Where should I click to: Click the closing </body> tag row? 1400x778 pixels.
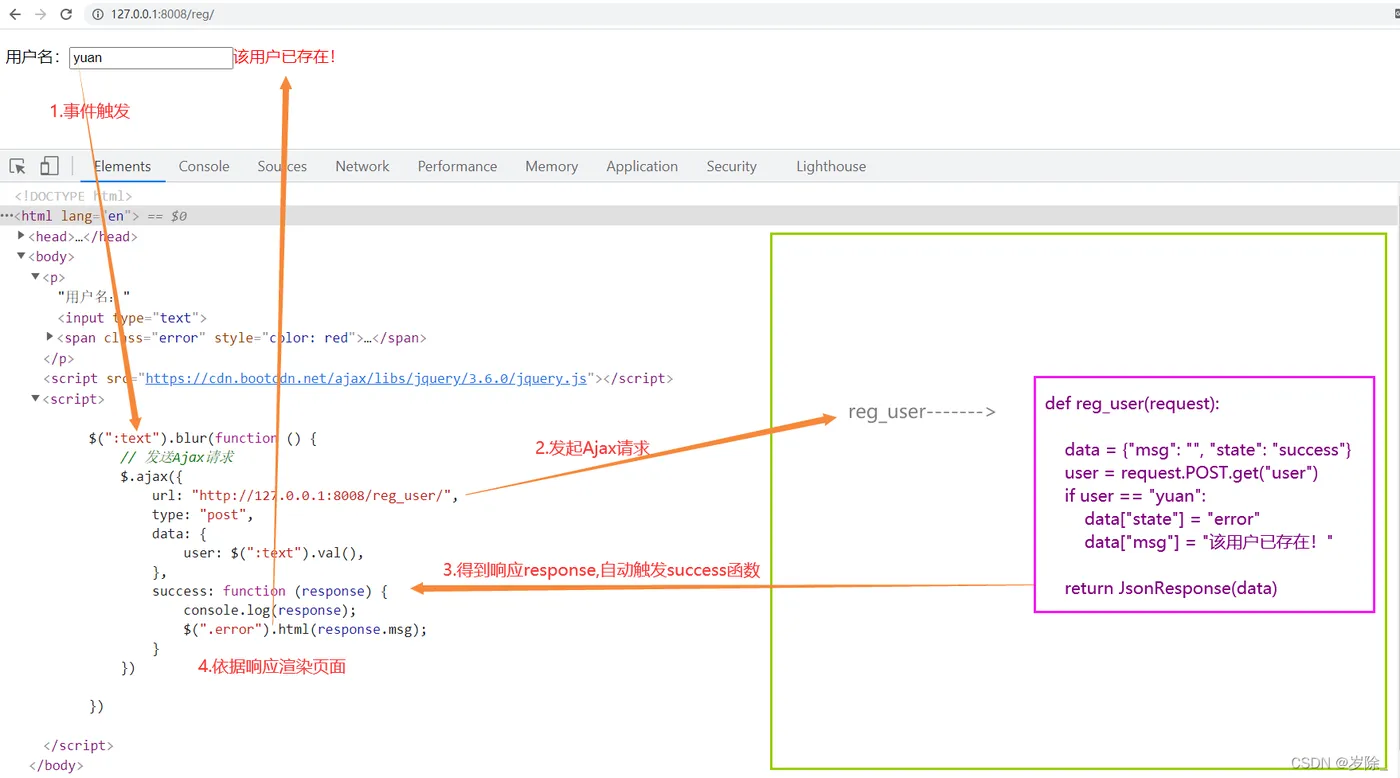[56, 766]
